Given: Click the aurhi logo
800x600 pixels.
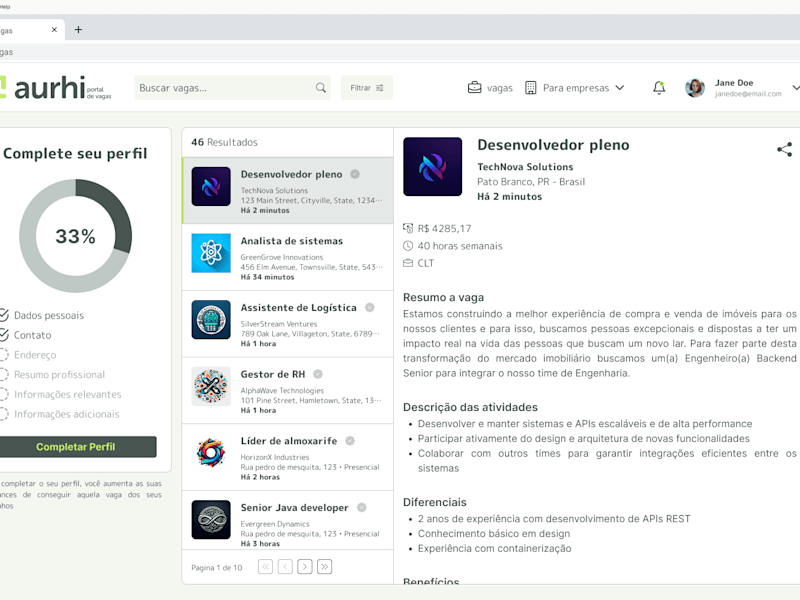Looking at the screenshot, I should 55,88.
